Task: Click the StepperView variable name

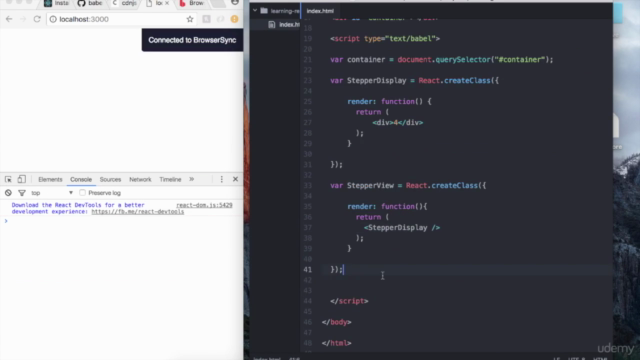Action: coord(370,186)
